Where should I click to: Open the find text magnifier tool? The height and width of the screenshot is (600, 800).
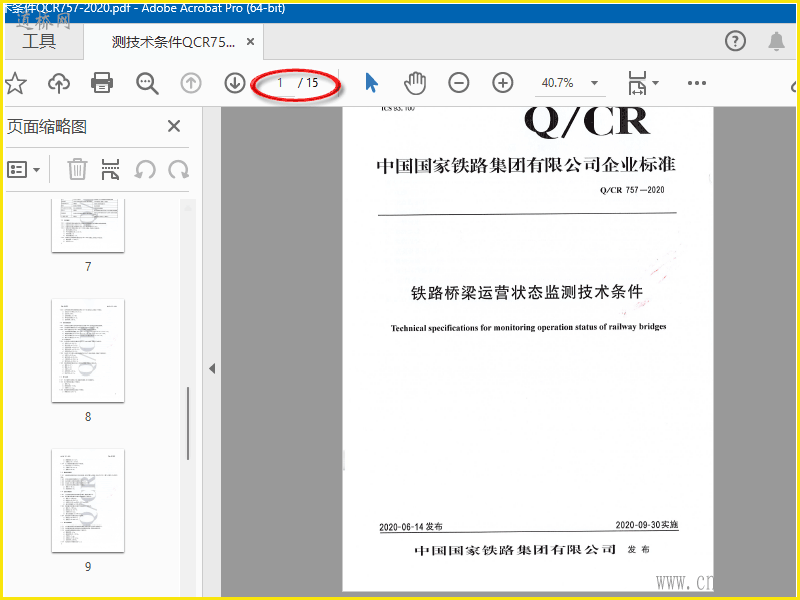click(x=147, y=83)
